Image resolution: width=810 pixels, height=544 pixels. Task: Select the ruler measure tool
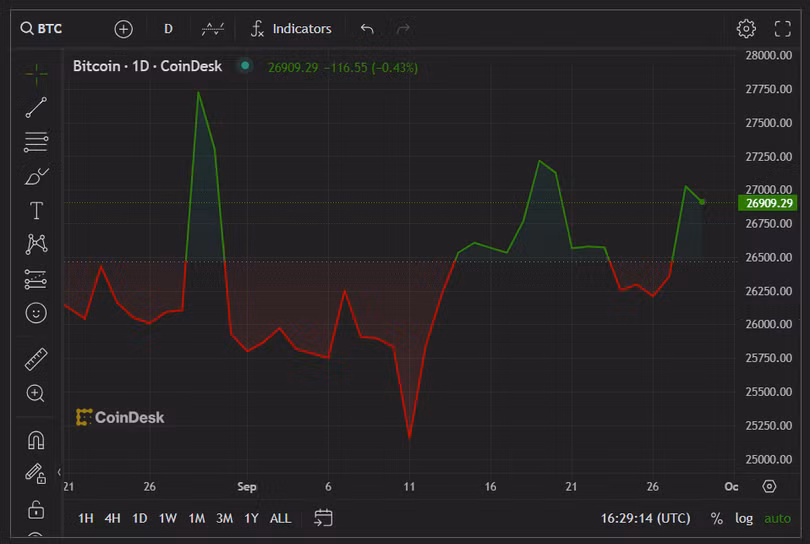pos(36,359)
